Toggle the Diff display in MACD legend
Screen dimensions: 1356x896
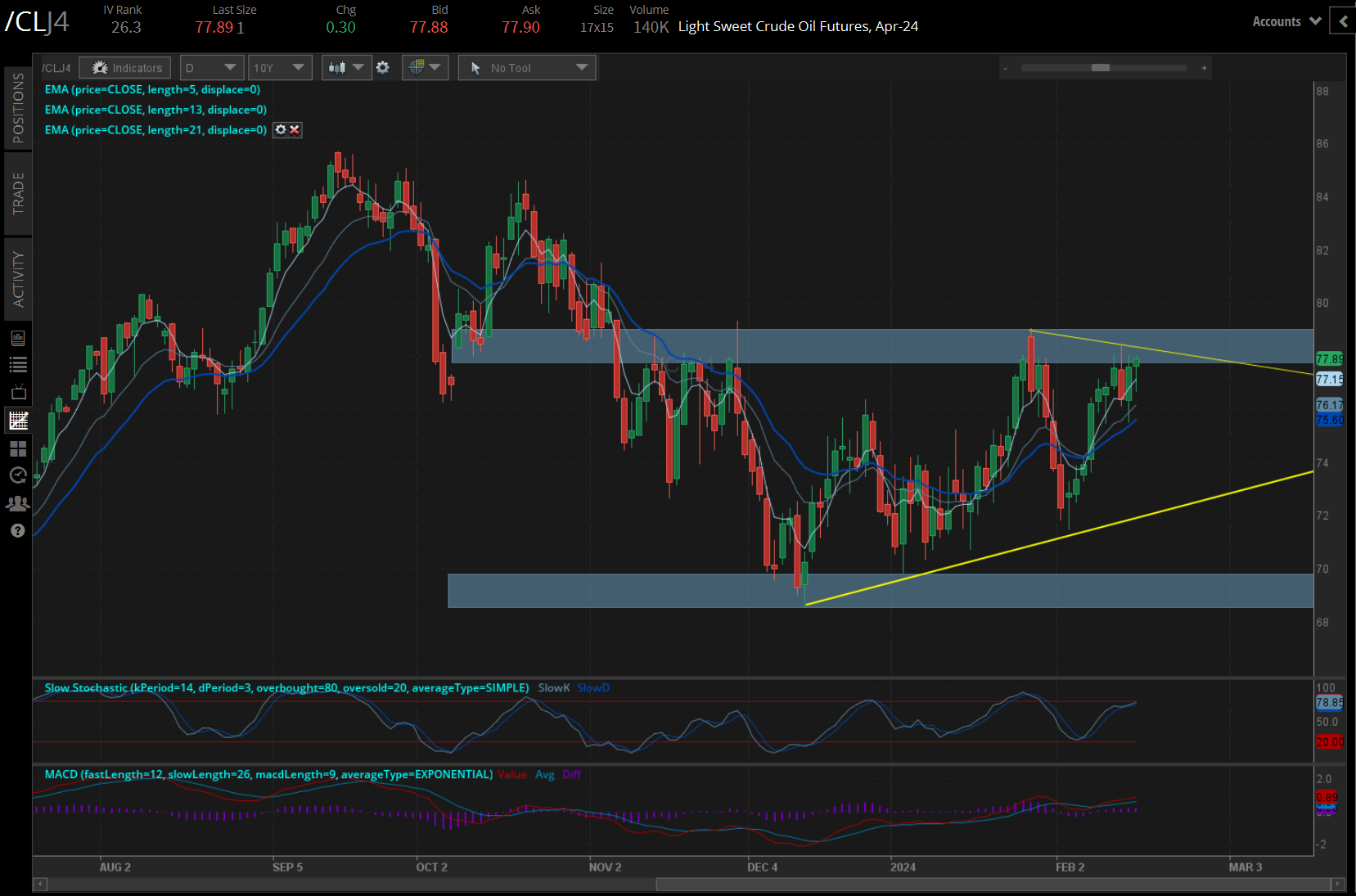click(571, 774)
